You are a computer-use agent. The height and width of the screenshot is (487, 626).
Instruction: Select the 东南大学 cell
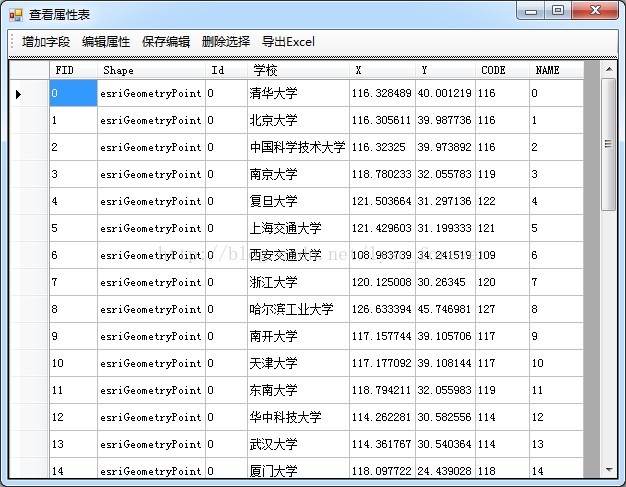[298, 390]
